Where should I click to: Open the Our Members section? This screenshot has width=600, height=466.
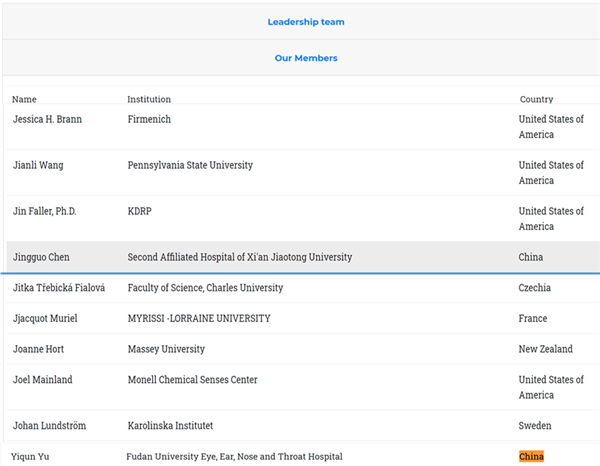(x=306, y=58)
